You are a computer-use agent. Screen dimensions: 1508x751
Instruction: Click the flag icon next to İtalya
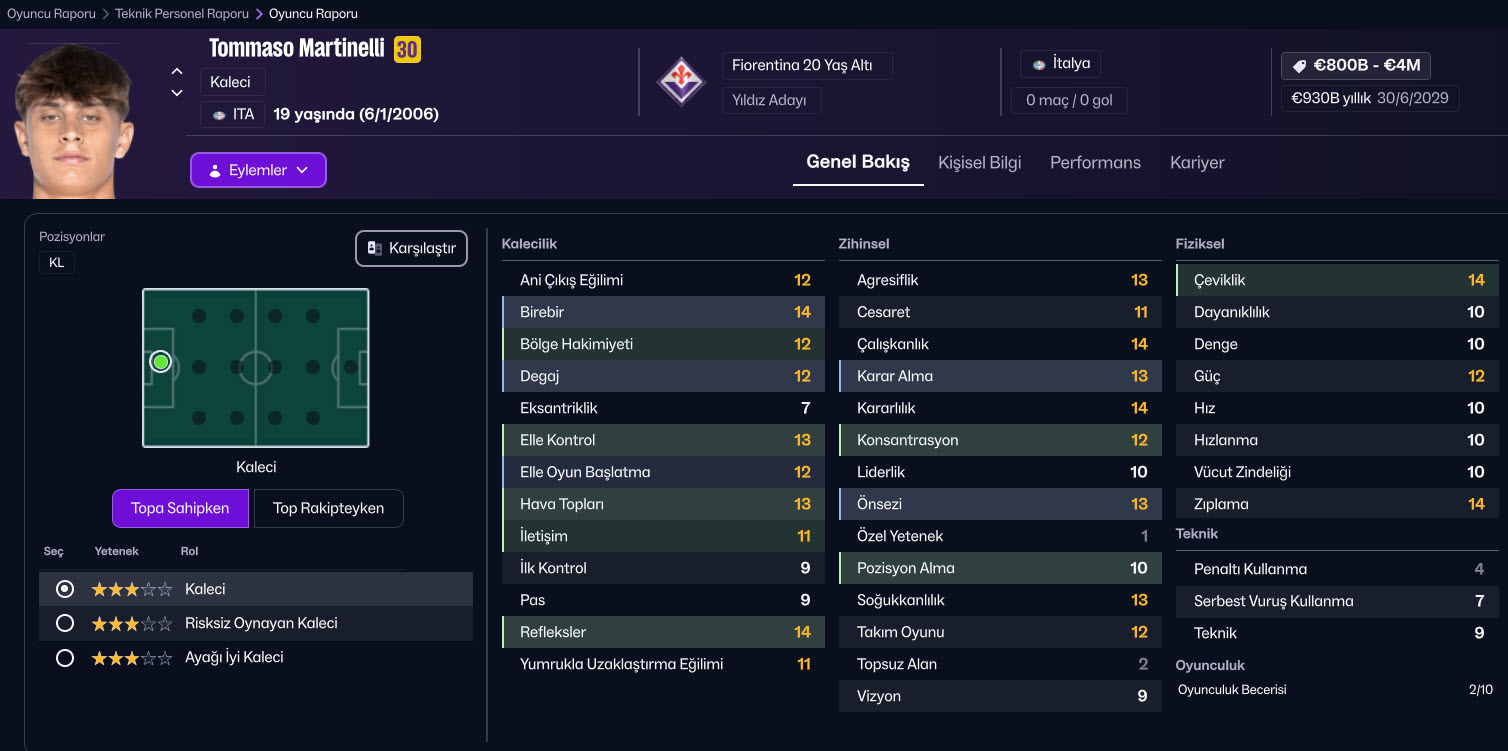point(1040,64)
